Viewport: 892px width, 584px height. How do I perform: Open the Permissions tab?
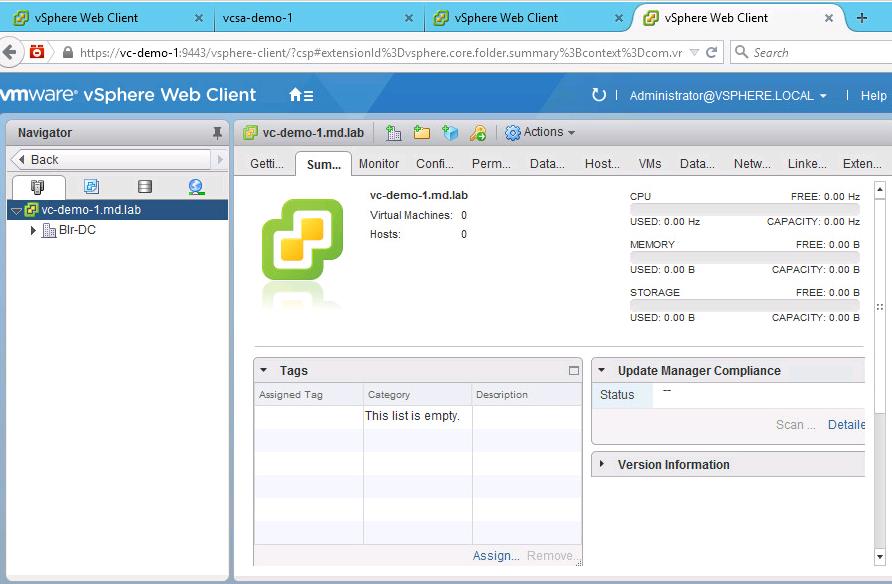(491, 164)
